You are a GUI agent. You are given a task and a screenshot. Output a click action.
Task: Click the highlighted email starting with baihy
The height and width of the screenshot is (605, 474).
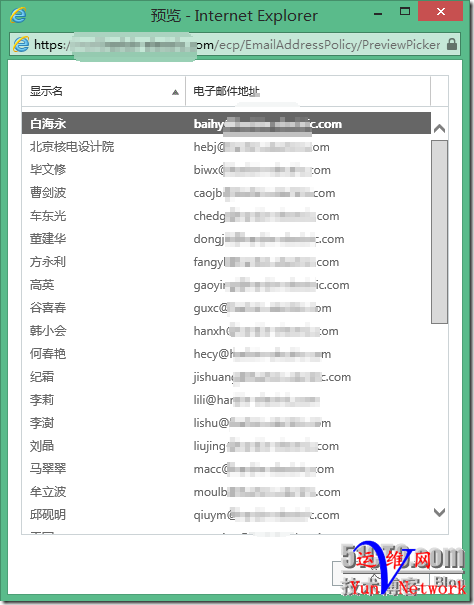tap(267, 124)
